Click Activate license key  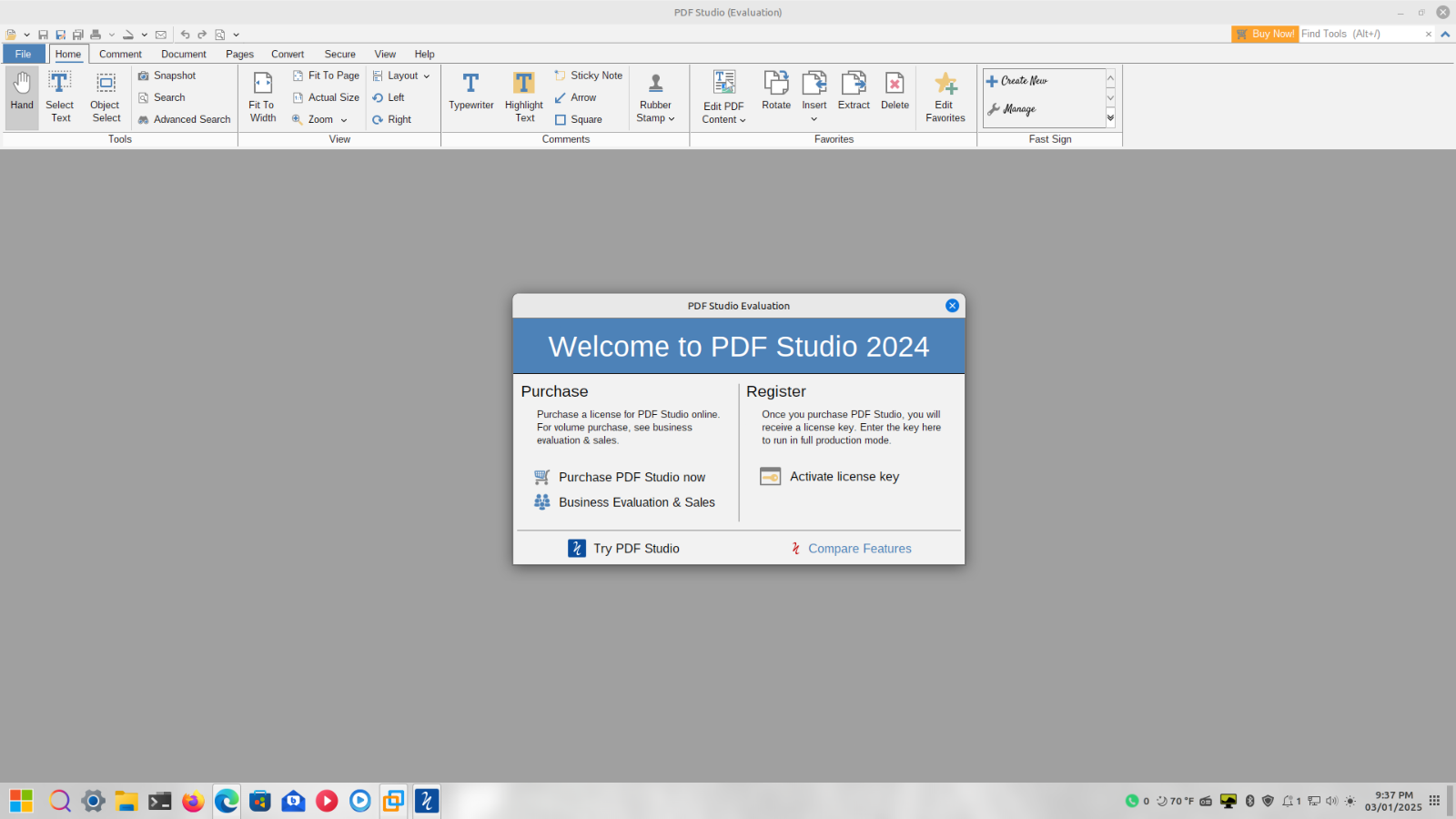click(830, 477)
